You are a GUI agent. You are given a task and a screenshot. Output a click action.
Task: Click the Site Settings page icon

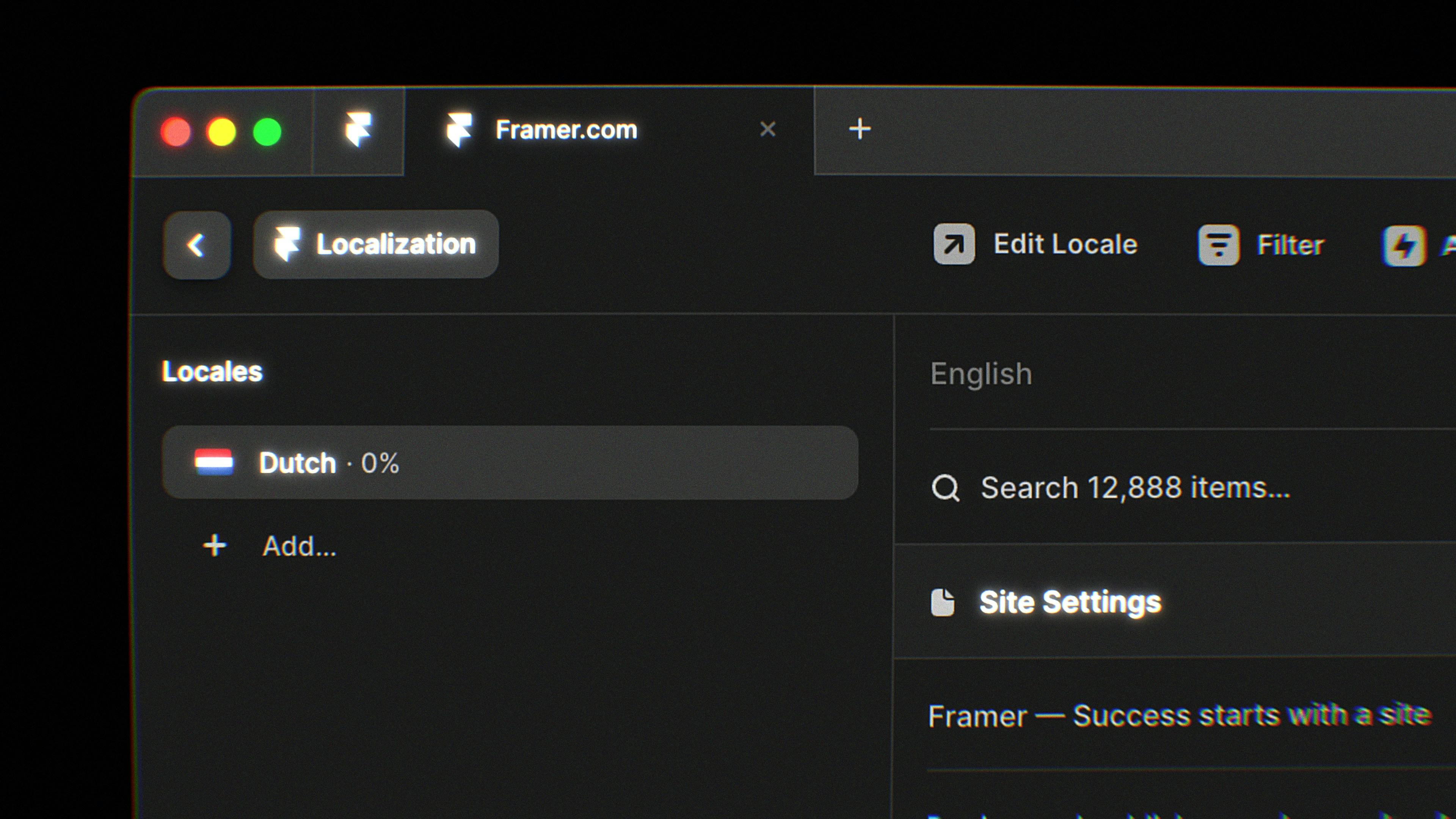point(943,602)
